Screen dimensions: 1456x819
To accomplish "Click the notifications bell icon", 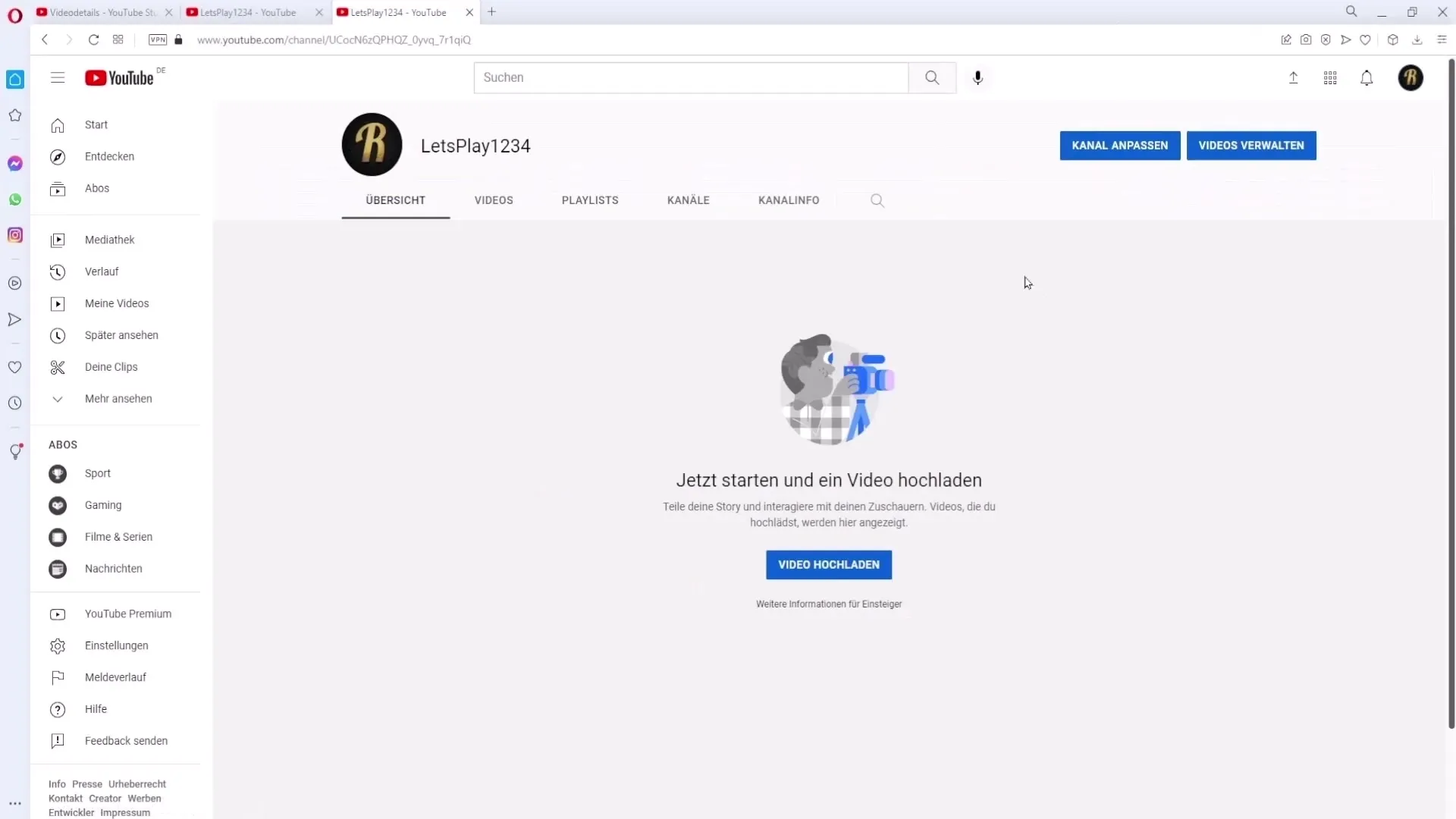I will (x=1367, y=77).
